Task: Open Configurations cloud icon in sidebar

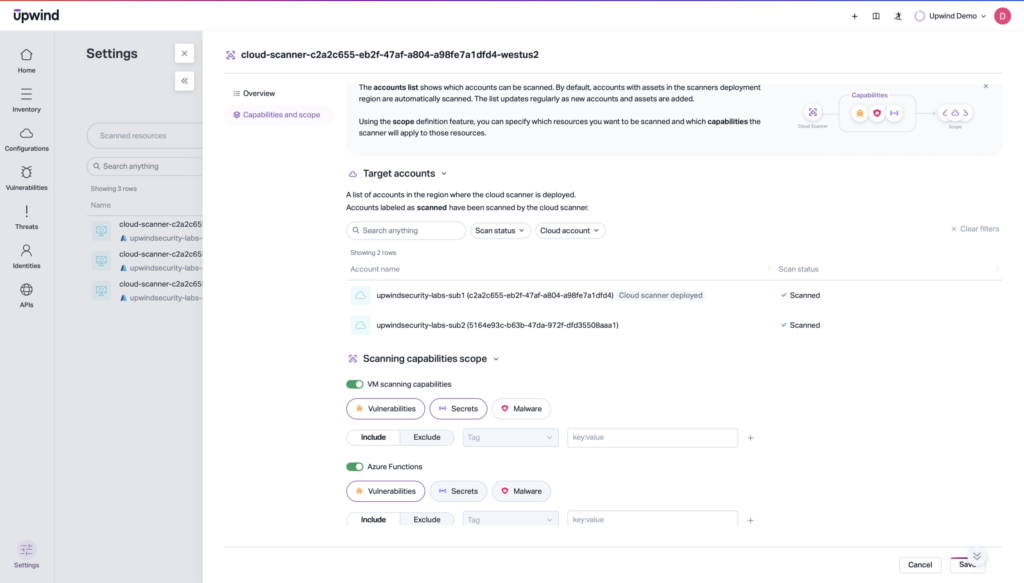Action: pyautogui.click(x=26, y=139)
